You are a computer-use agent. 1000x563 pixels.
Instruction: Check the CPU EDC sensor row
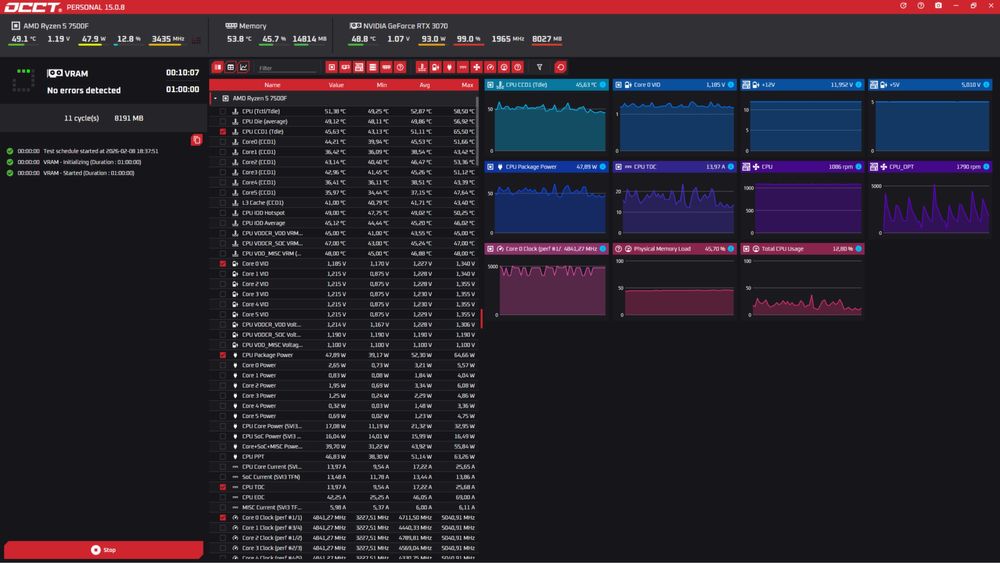pyautogui.click(x=223, y=497)
